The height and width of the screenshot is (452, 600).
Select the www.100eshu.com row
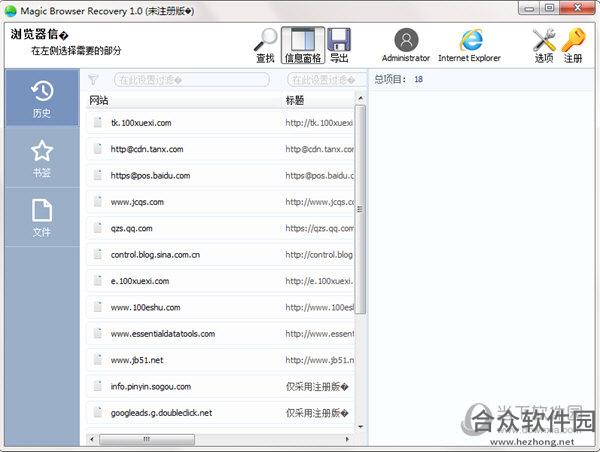220,307
